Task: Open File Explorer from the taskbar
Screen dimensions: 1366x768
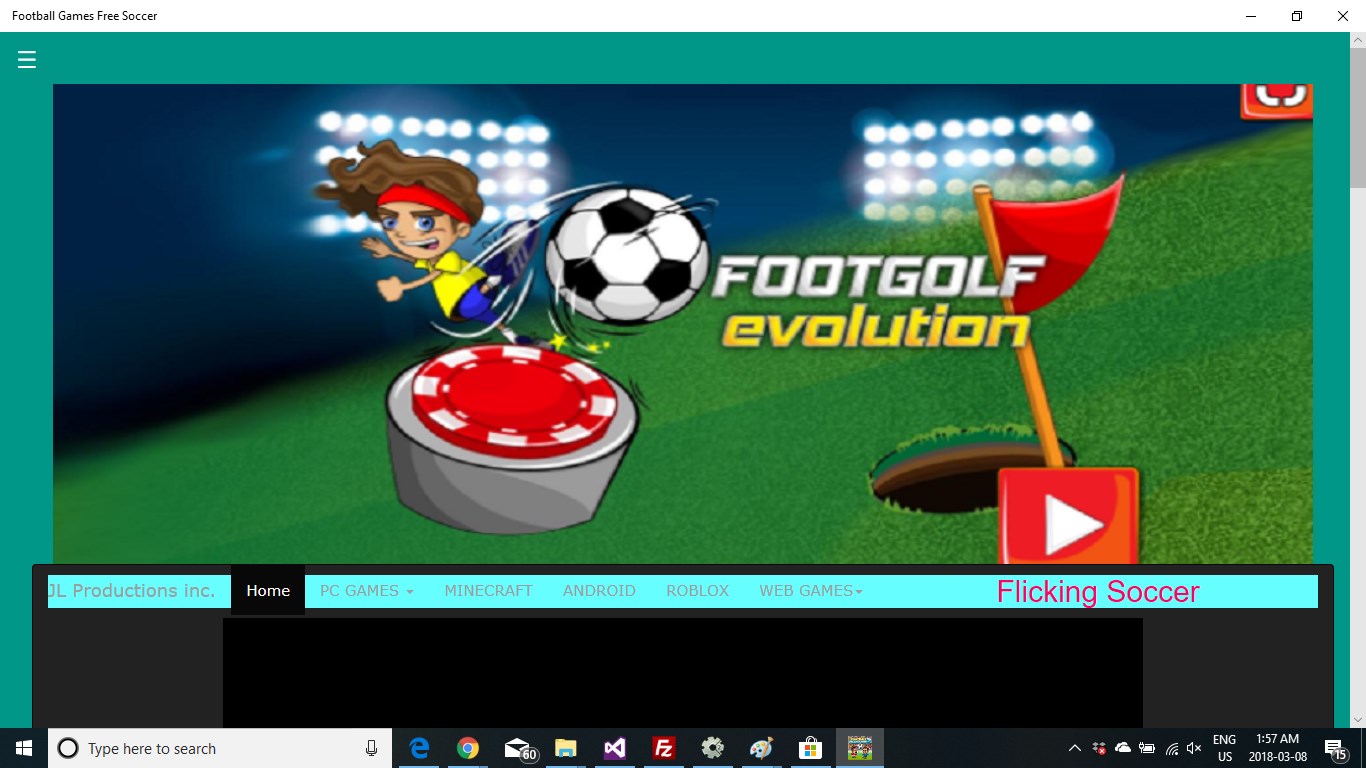Action: (x=566, y=748)
